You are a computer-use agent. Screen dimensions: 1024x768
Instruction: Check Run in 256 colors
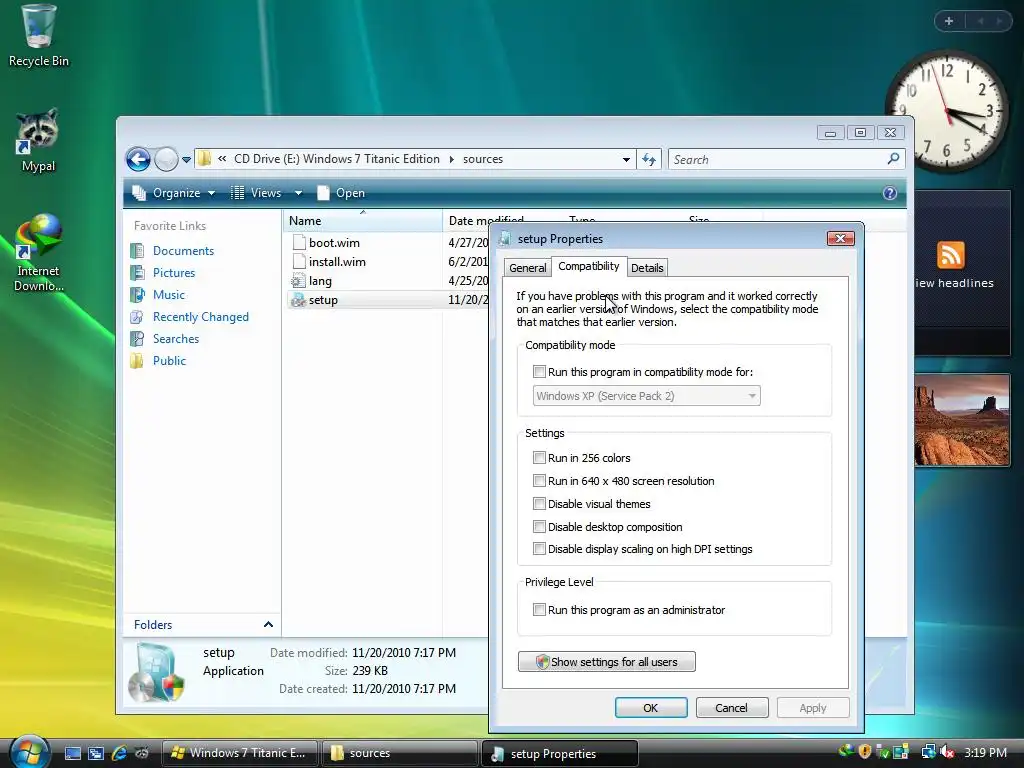pos(539,458)
